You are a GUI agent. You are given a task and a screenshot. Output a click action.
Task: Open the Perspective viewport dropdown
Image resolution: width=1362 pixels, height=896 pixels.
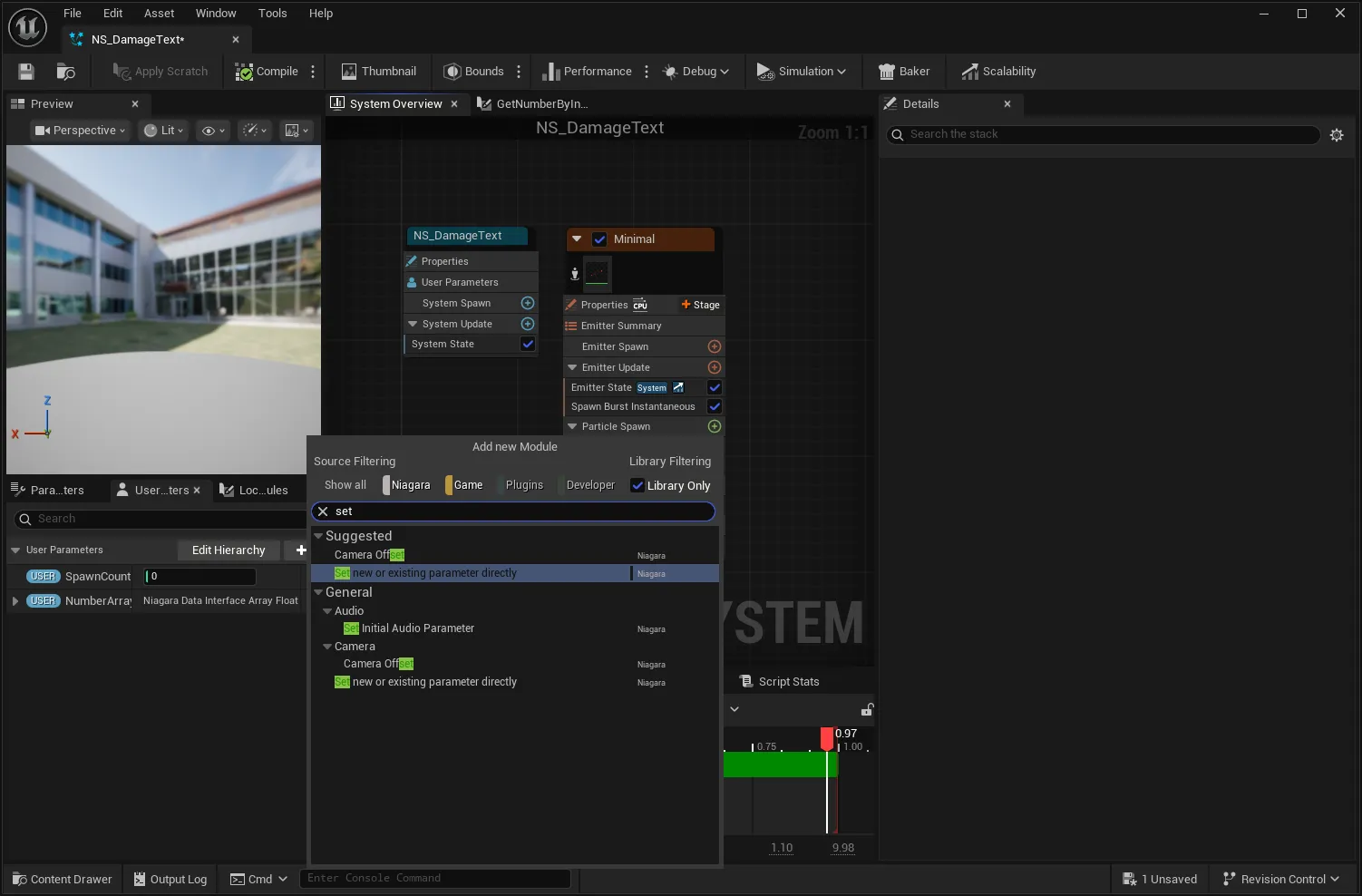click(80, 131)
